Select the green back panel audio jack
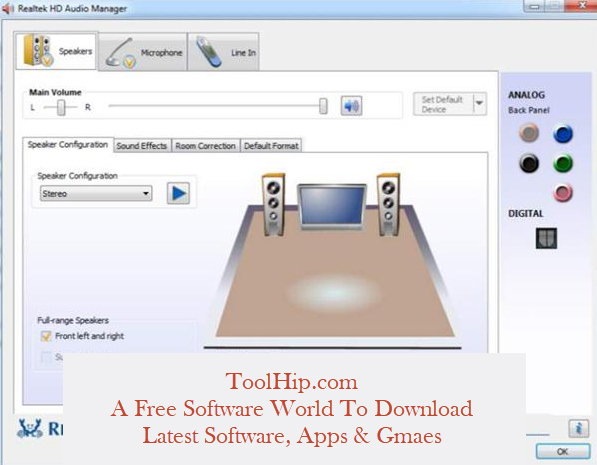This screenshot has width=597, height=465. [563, 163]
